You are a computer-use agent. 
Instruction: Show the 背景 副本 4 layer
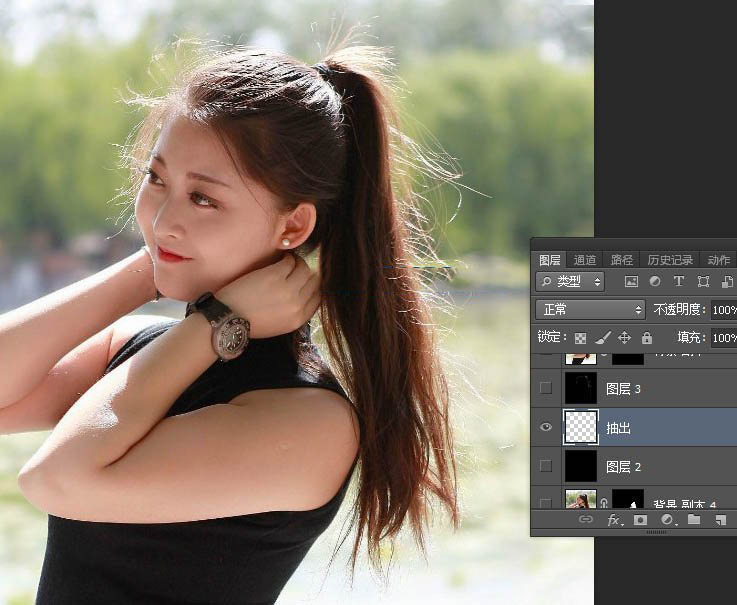pyautogui.click(x=546, y=503)
